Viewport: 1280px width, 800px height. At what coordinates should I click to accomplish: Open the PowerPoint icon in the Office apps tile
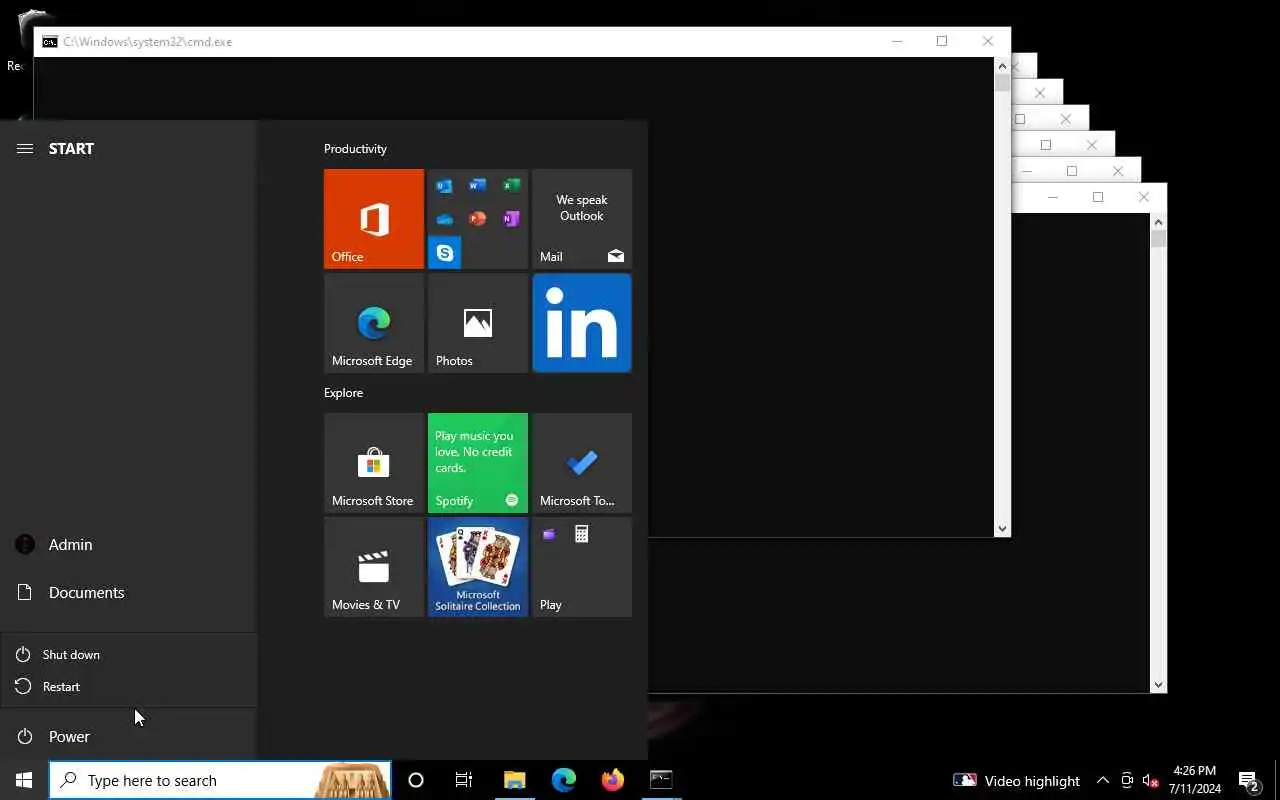coord(478,219)
